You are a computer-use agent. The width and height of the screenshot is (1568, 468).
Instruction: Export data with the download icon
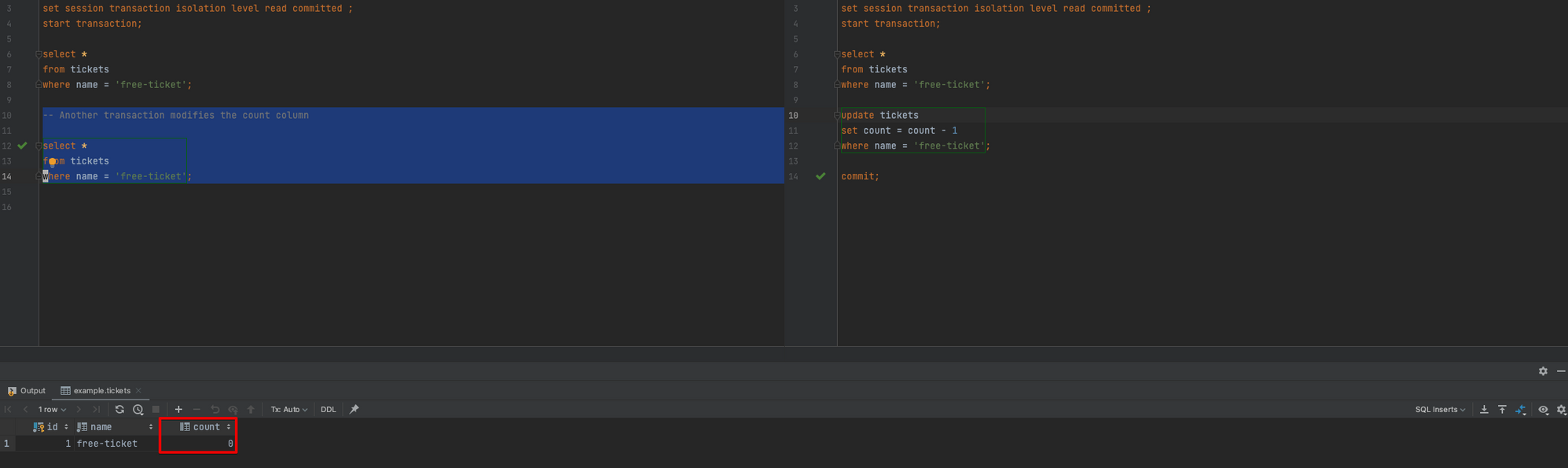coord(1484,409)
